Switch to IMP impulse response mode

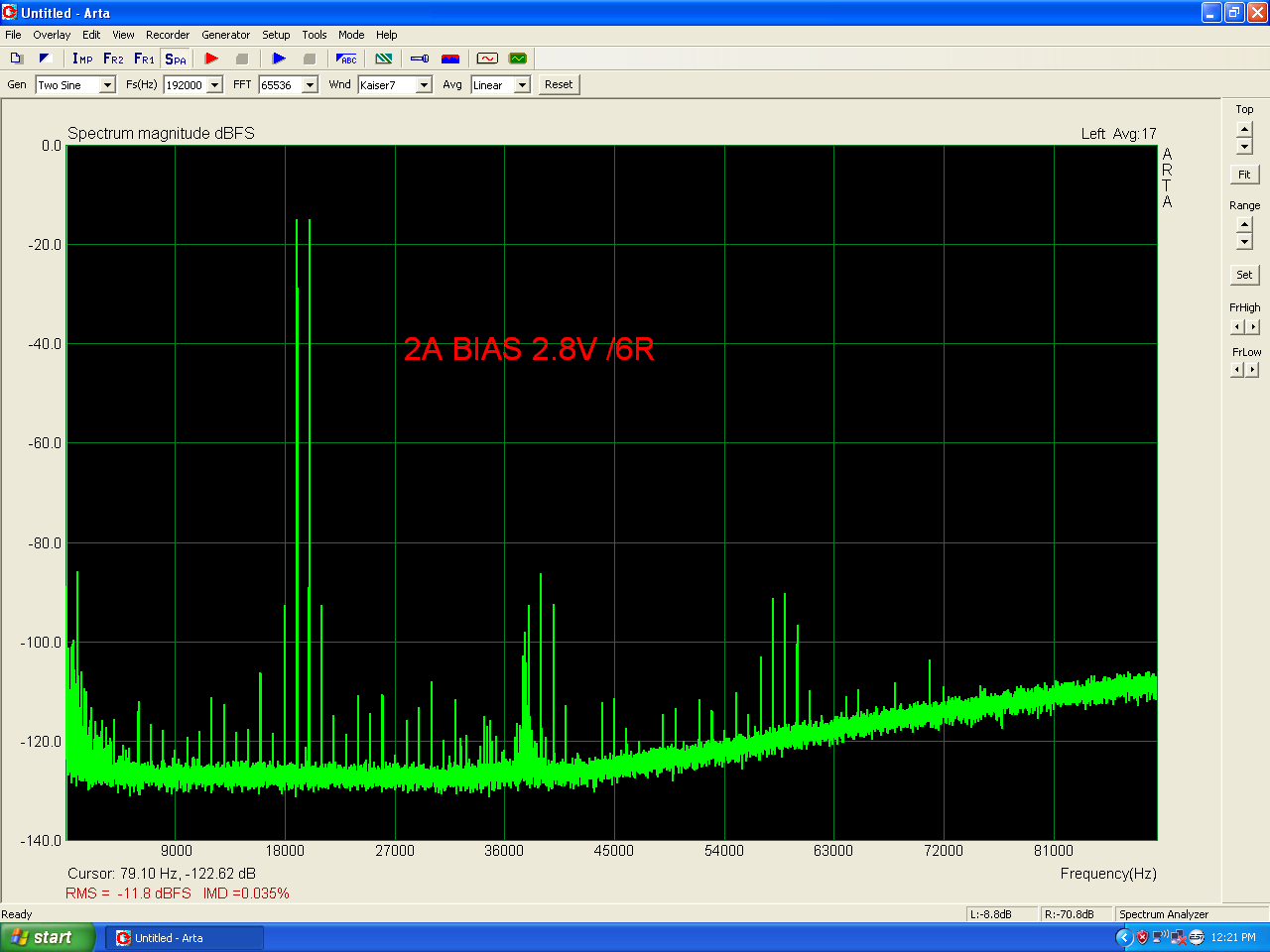(82, 59)
